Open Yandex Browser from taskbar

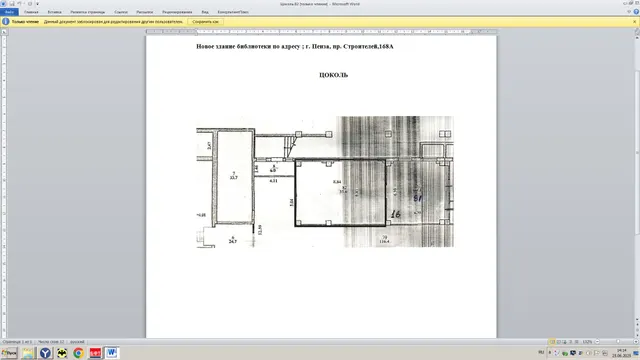coord(45,353)
